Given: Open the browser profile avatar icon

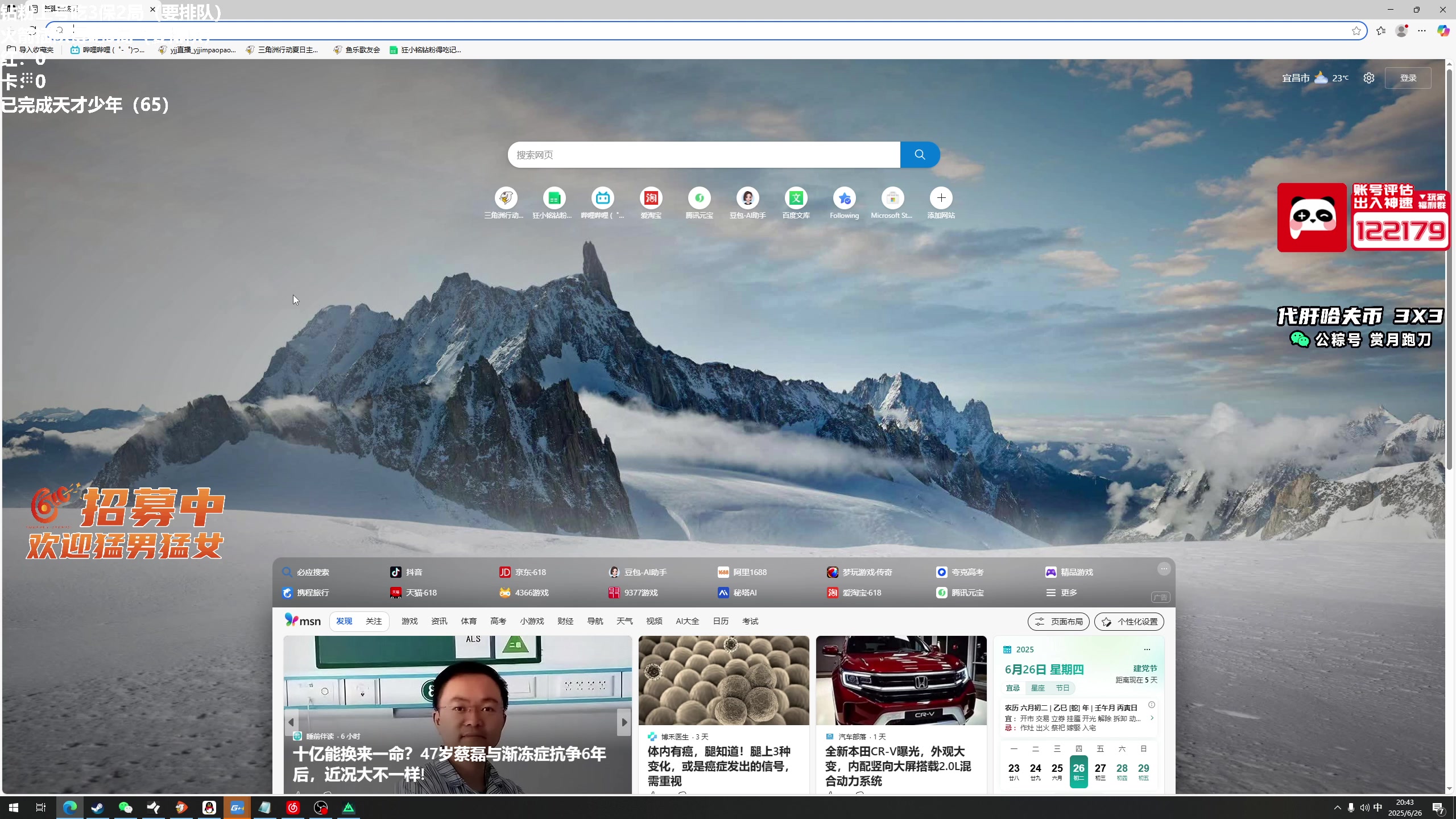Looking at the screenshot, I should (1402, 31).
